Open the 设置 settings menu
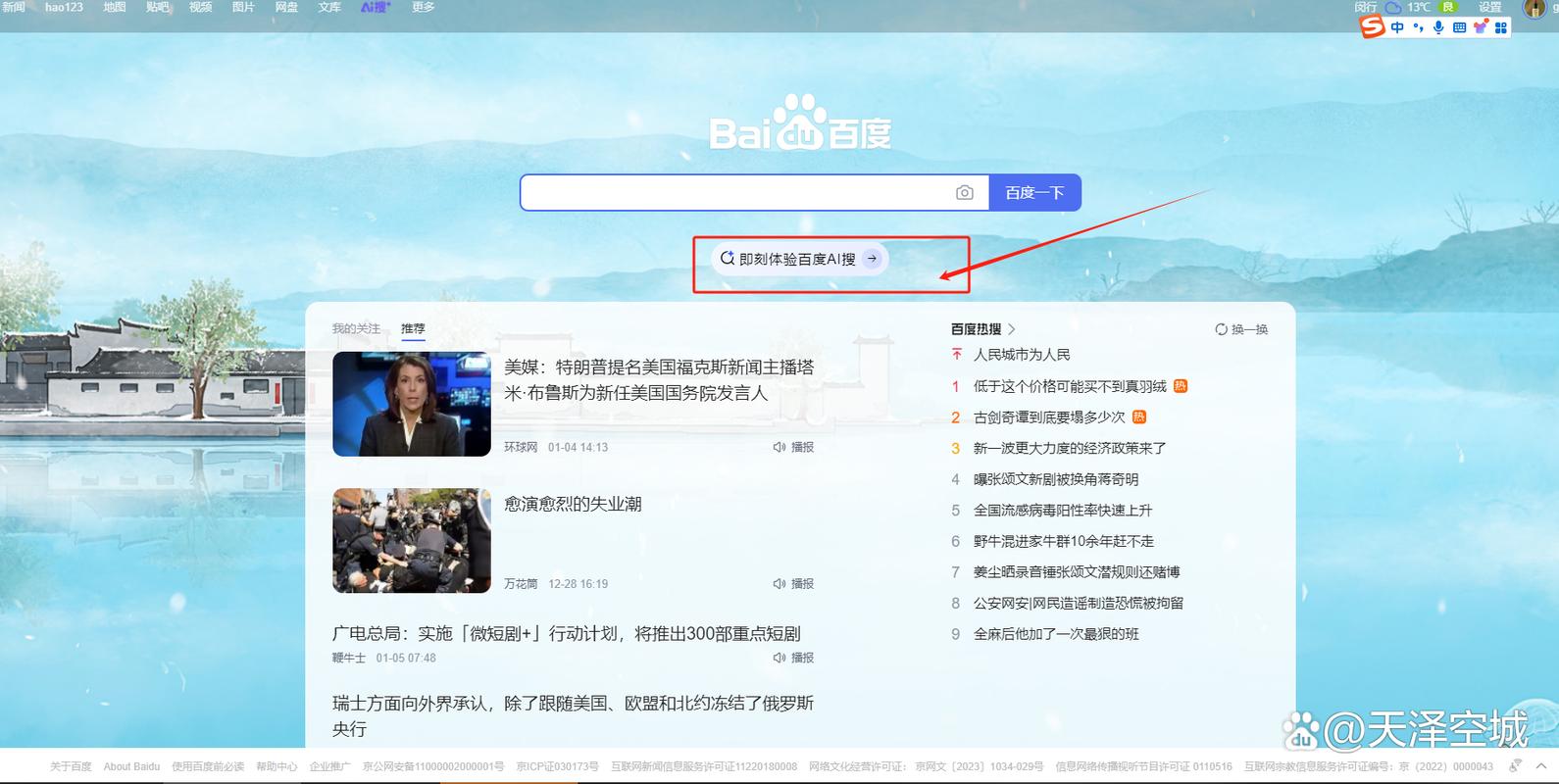1559x784 pixels. (1490, 7)
